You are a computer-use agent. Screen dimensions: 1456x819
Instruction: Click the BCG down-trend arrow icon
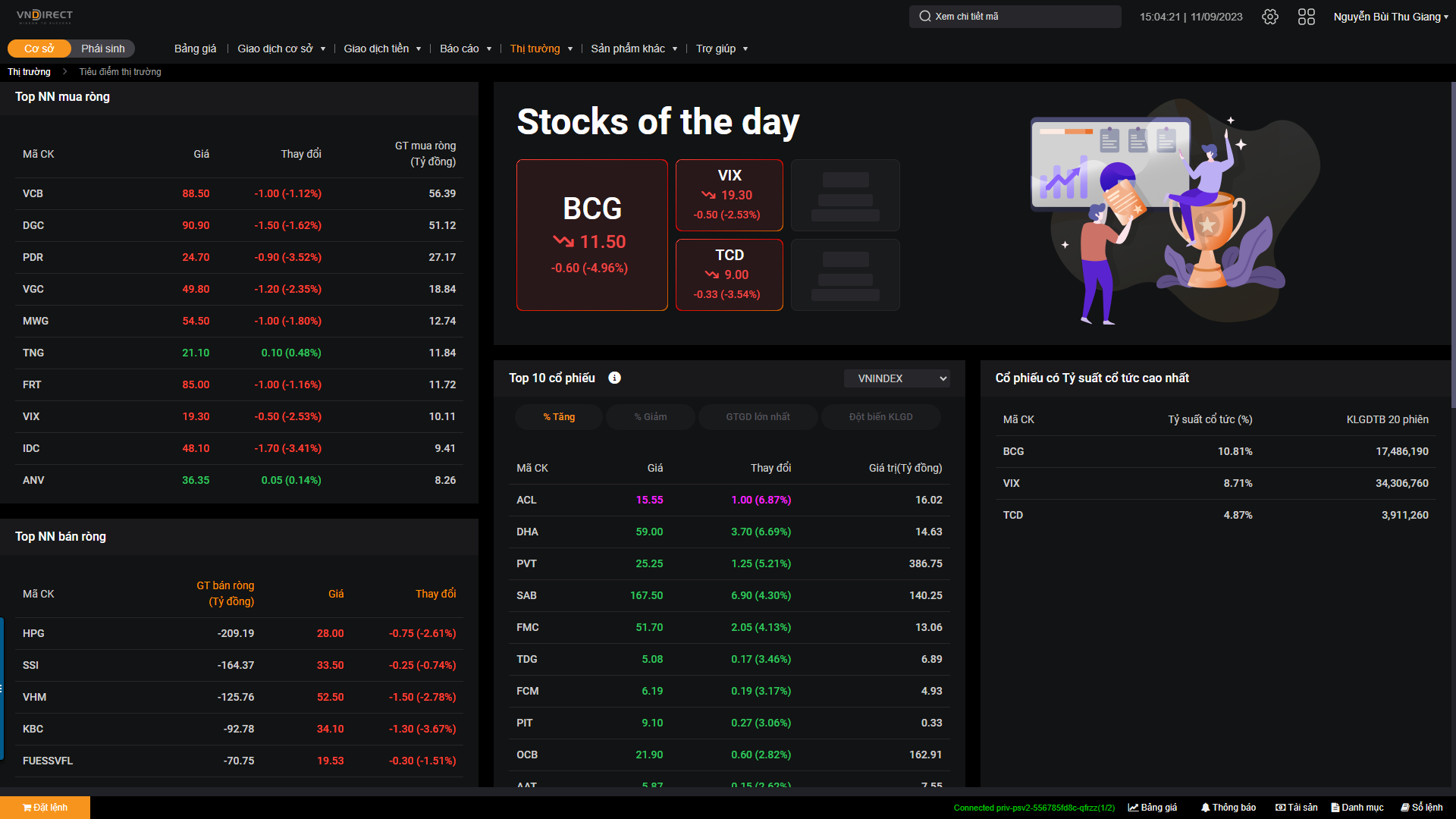click(x=563, y=241)
